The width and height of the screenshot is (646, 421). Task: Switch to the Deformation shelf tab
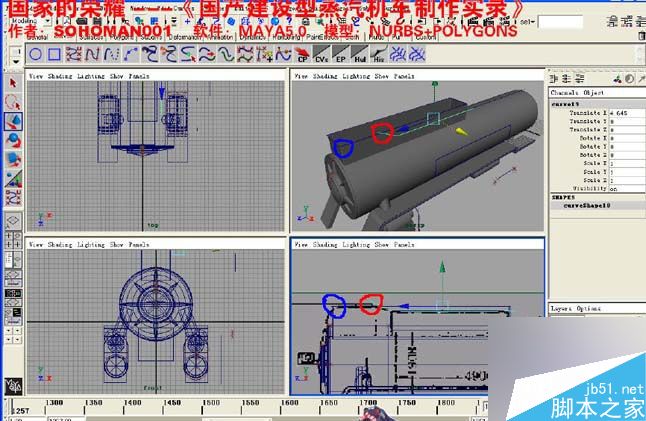click(x=185, y=37)
